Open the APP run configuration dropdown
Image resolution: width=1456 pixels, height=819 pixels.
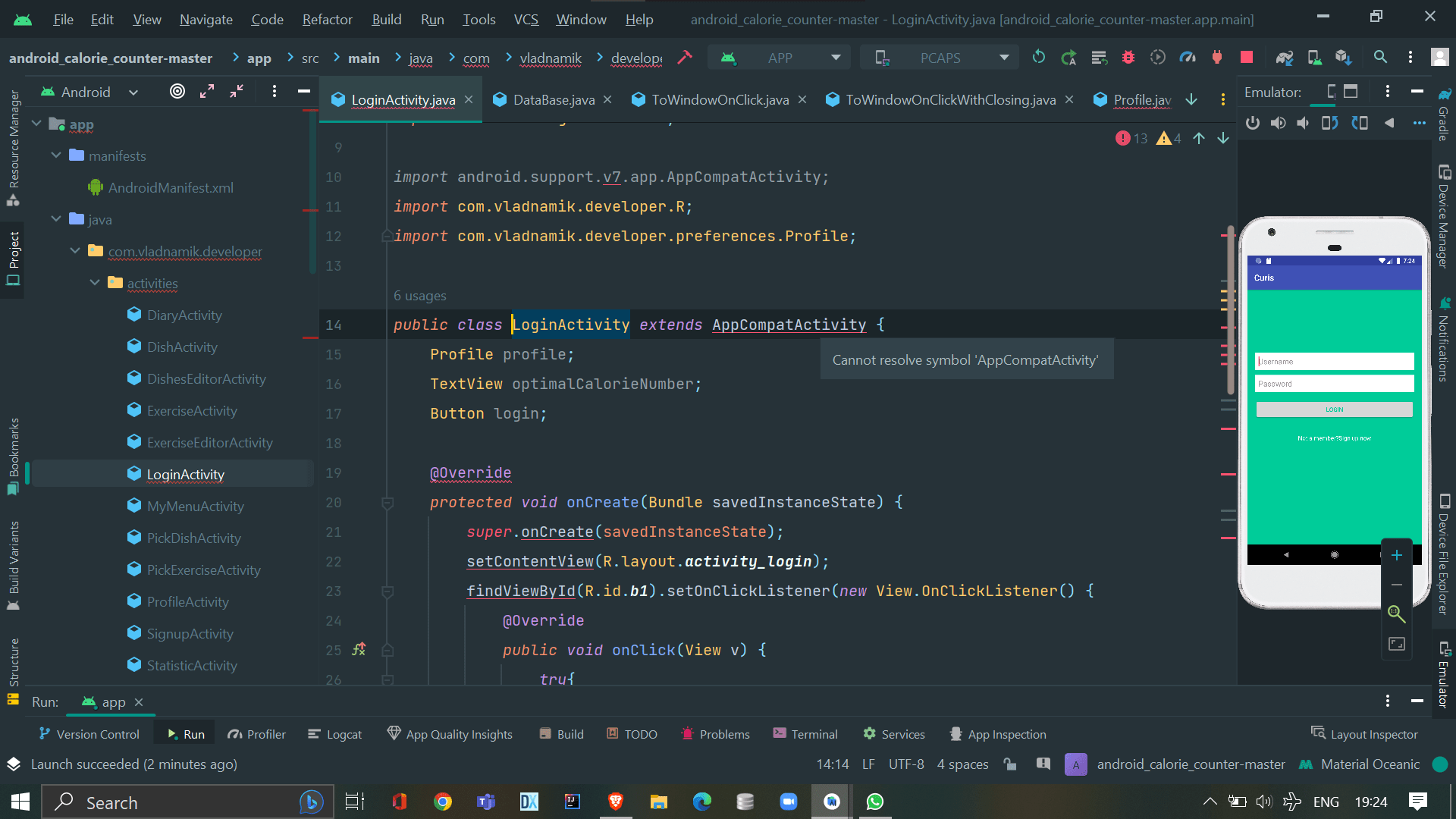[x=781, y=58]
